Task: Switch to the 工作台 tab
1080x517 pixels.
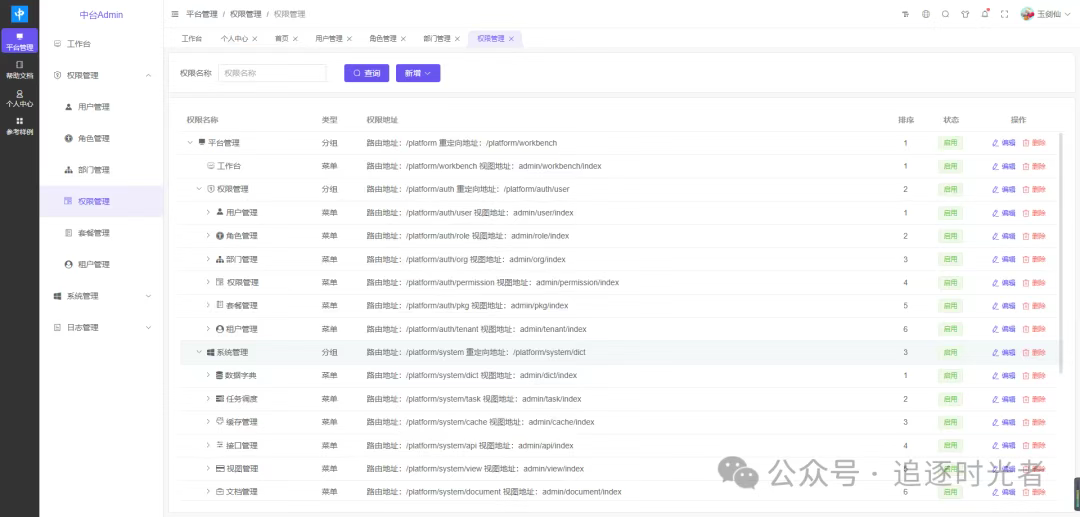Action: pyautogui.click(x=191, y=39)
